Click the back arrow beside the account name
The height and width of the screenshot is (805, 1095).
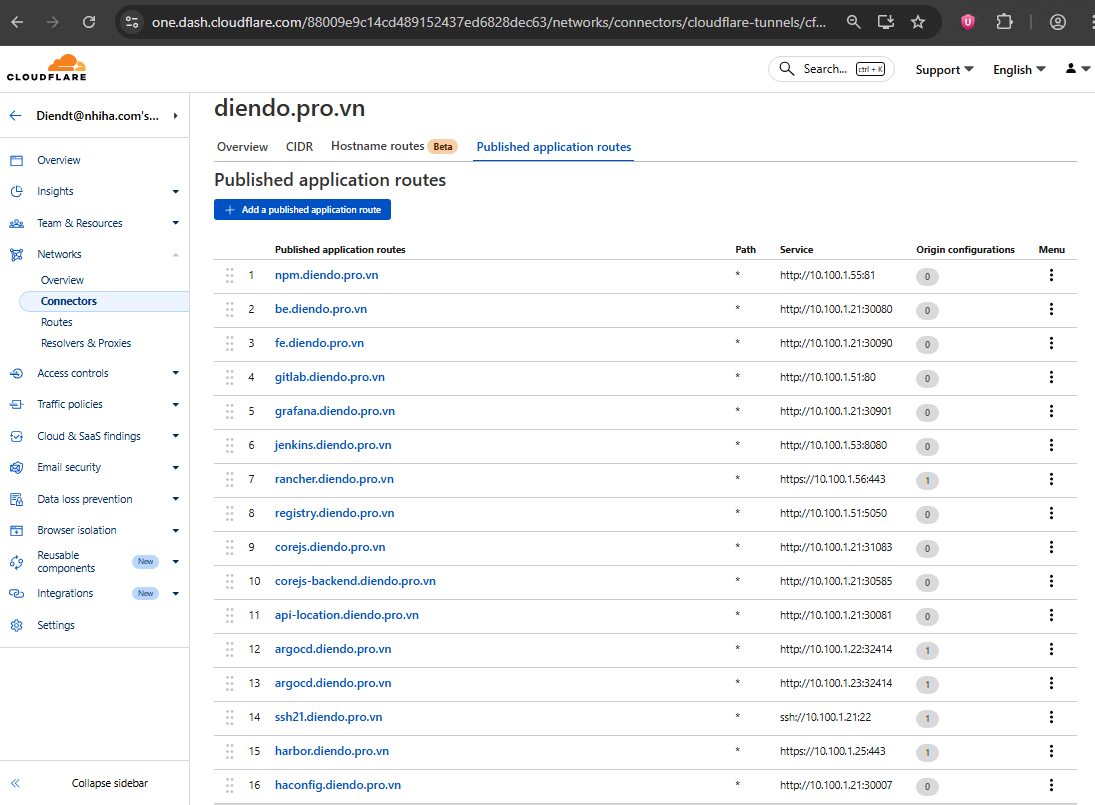coord(16,116)
